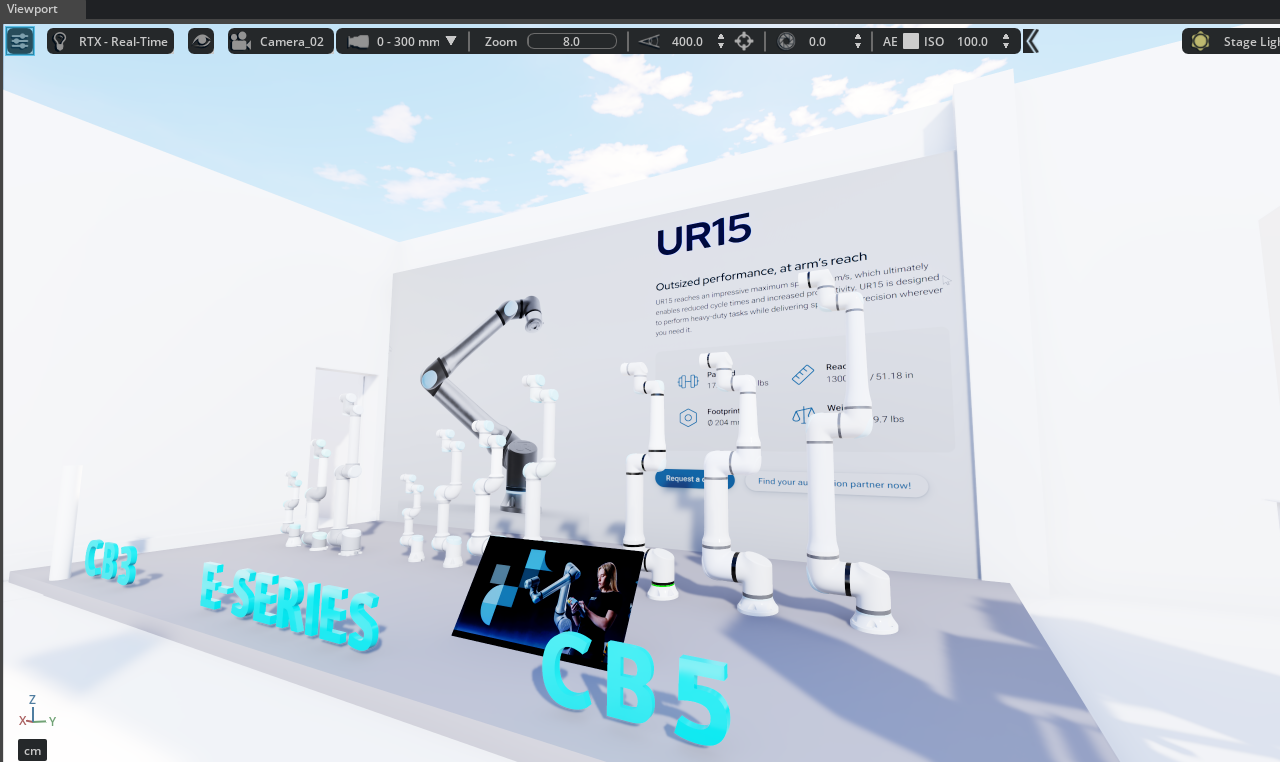1280x762 pixels.
Task: Open RTX - Real-Time renderer menu
Action: pos(110,41)
